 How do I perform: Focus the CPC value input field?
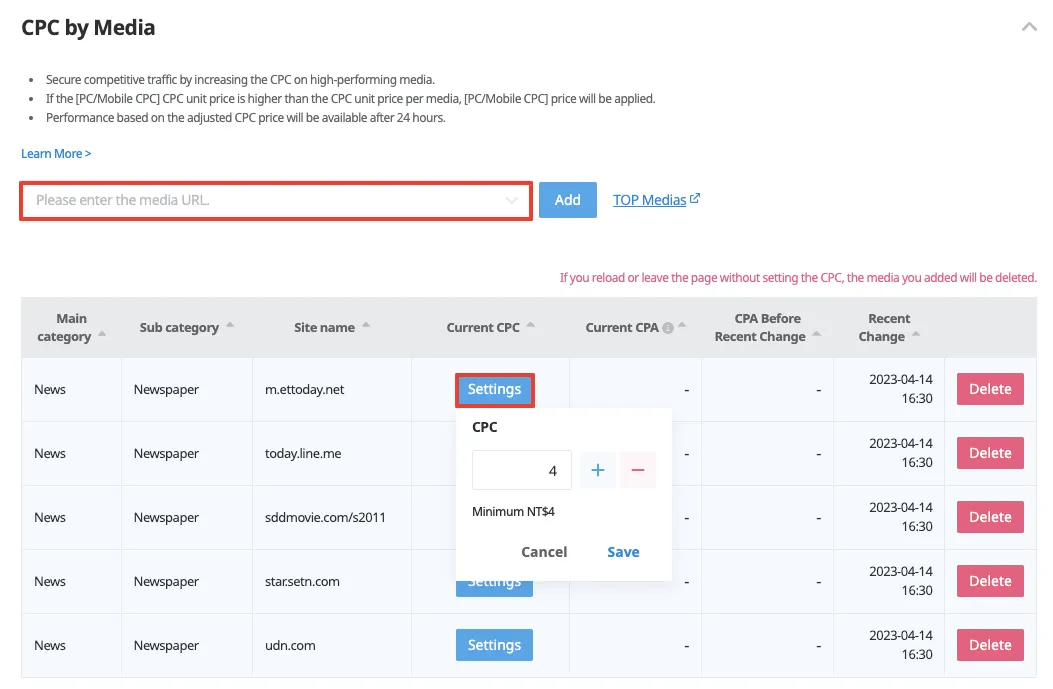(521, 470)
